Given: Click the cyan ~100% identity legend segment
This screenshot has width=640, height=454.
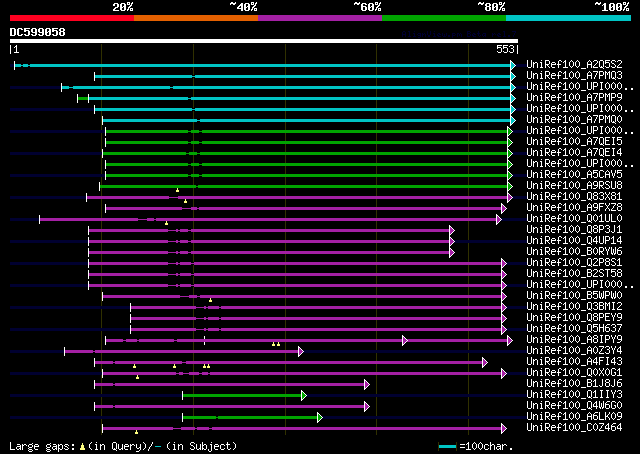Looking at the screenshot, I should [x=569, y=18].
